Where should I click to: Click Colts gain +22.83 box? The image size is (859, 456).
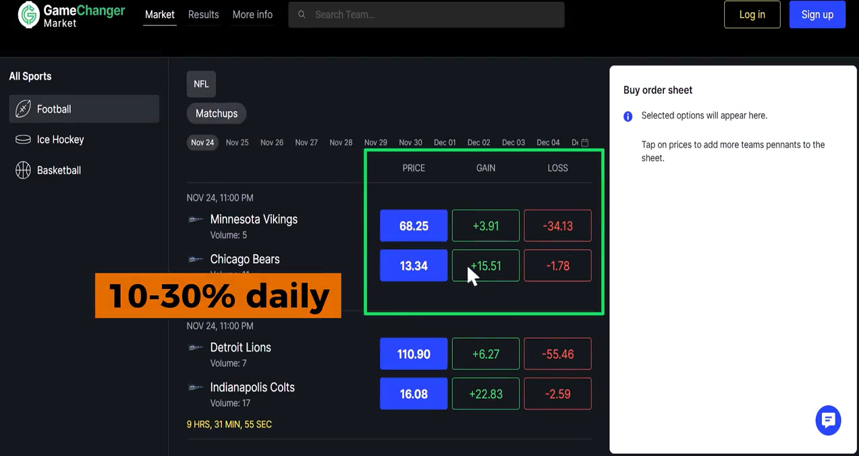coord(486,394)
